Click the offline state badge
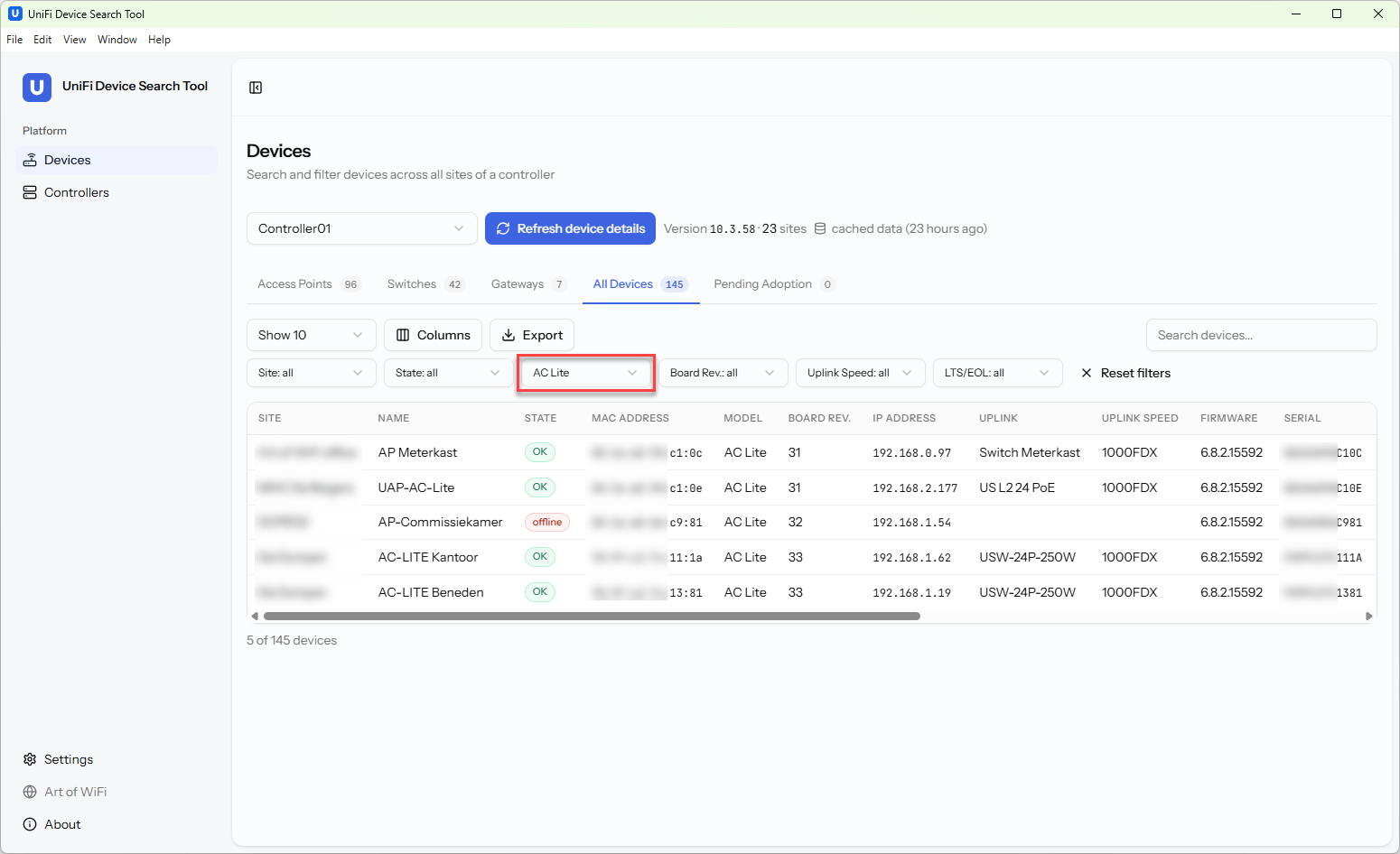This screenshot has width=1400, height=854. click(547, 522)
